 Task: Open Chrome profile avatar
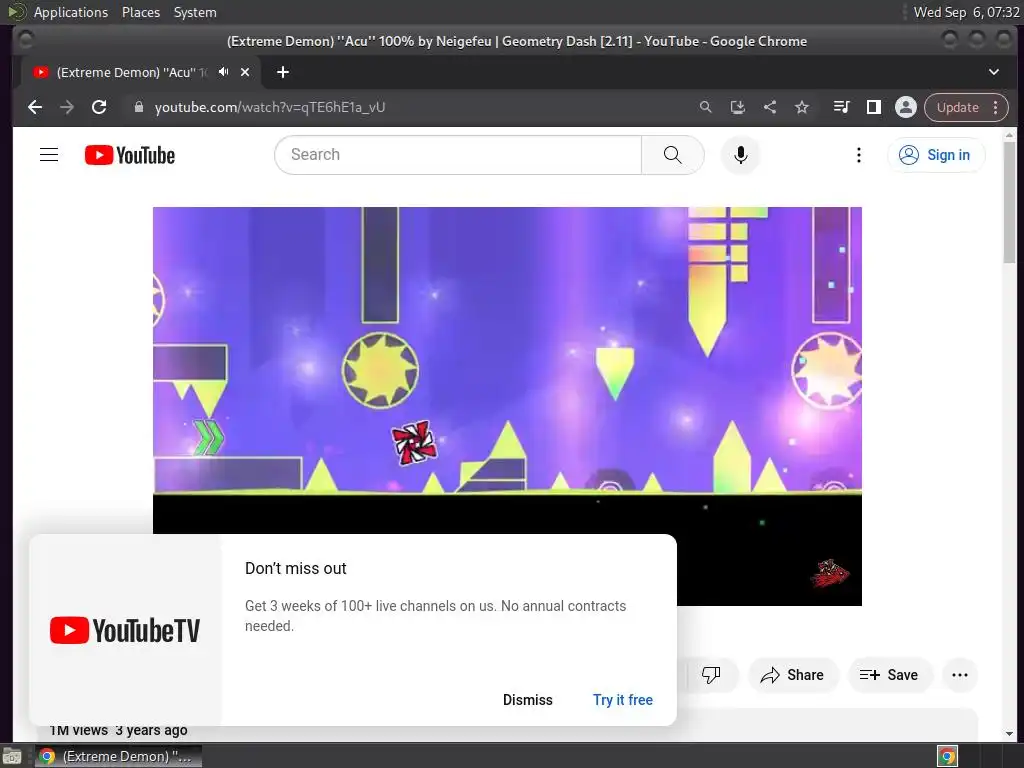point(906,107)
